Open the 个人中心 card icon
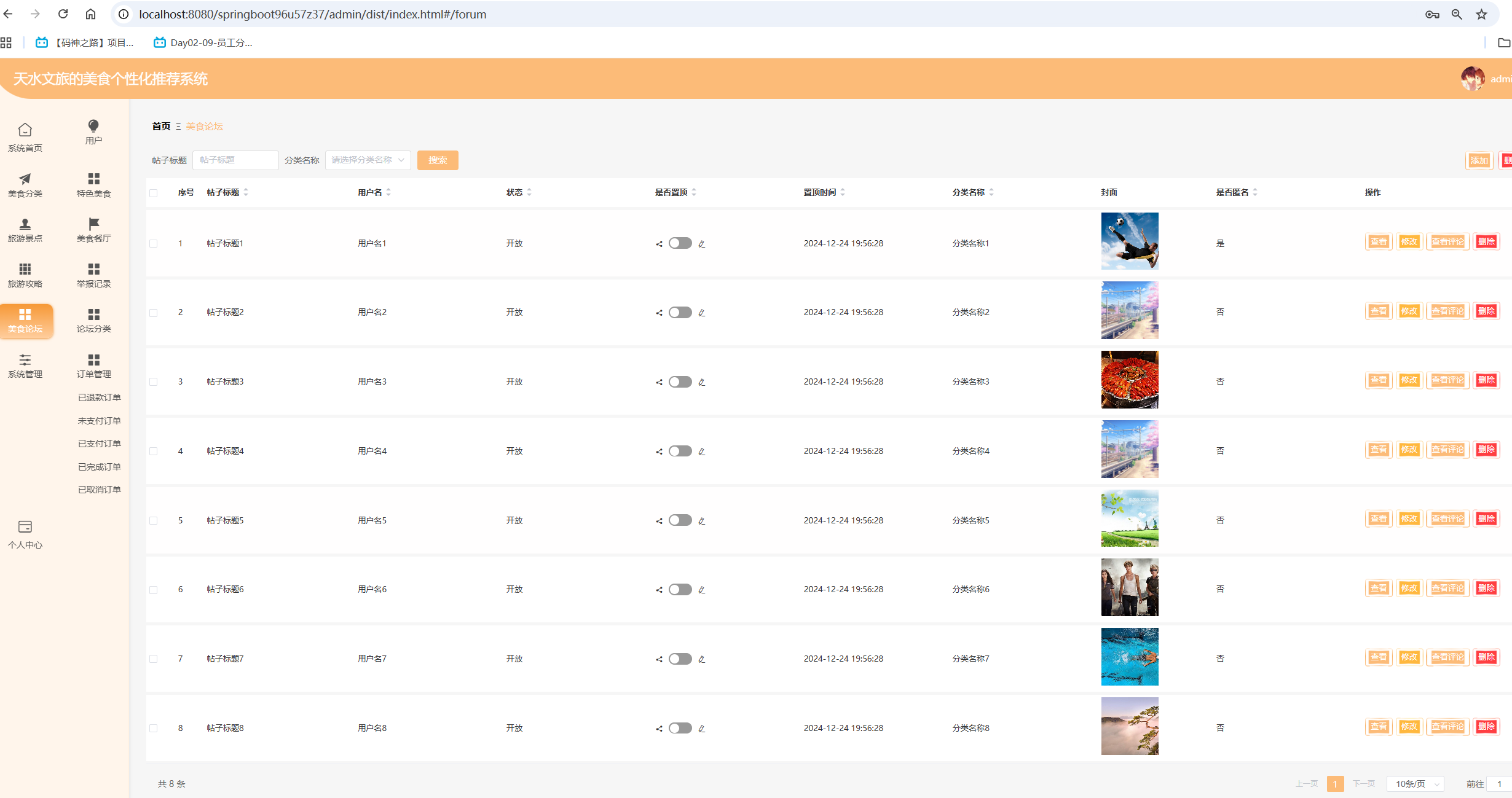The image size is (1512, 798). [x=25, y=527]
